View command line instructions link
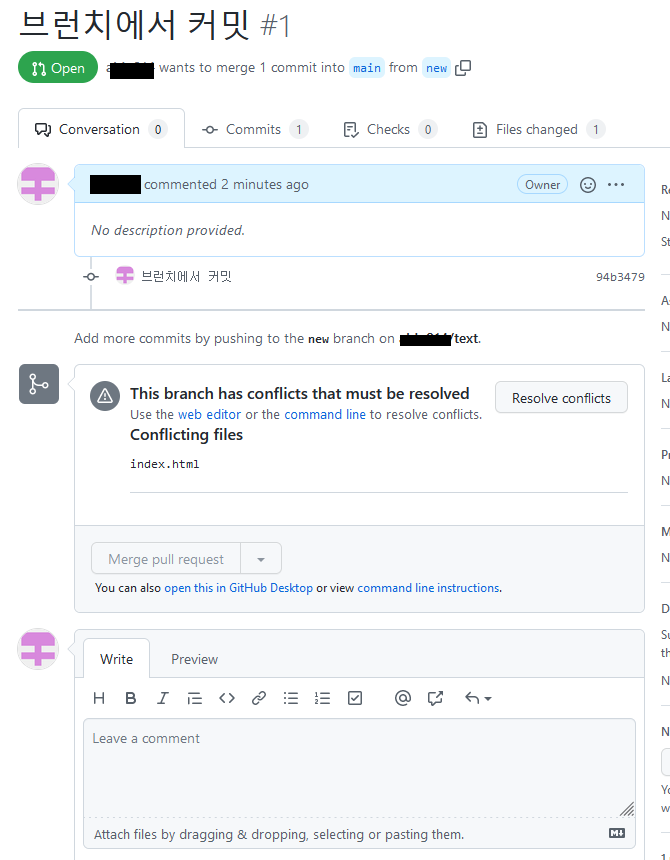The width and height of the screenshot is (670, 860). [x=428, y=588]
